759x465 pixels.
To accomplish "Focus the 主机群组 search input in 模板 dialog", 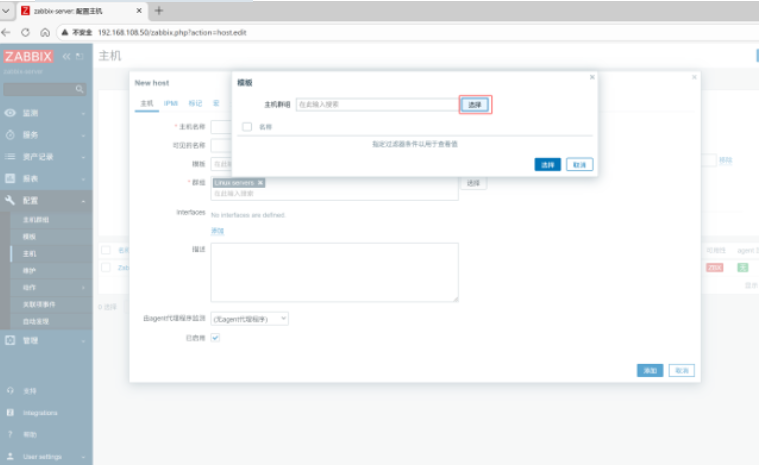I will tap(377, 105).
